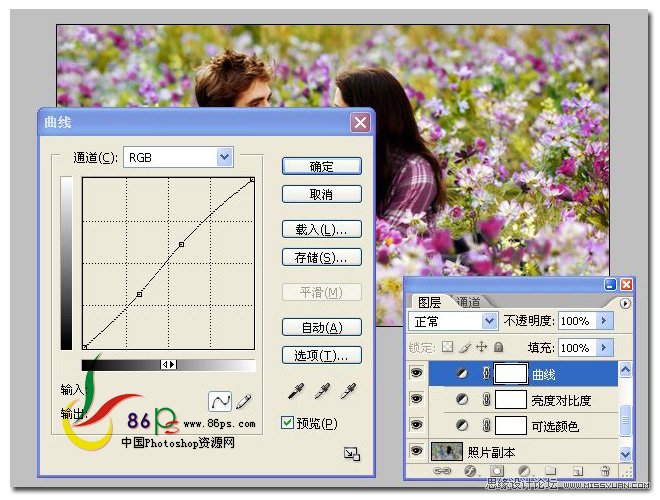The height and width of the screenshot is (500, 660).
Task: Click lock all padlock icon
Action: 498,347
